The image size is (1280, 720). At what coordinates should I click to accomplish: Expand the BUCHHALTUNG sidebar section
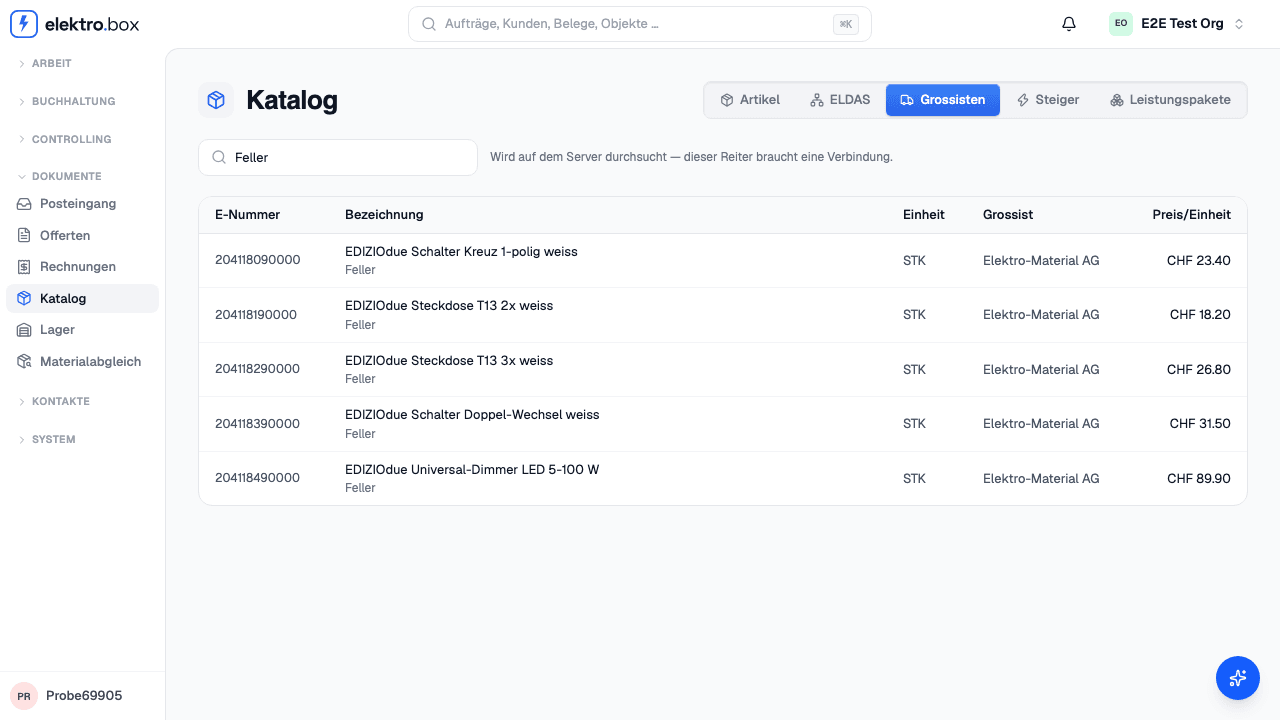pos(82,101)
